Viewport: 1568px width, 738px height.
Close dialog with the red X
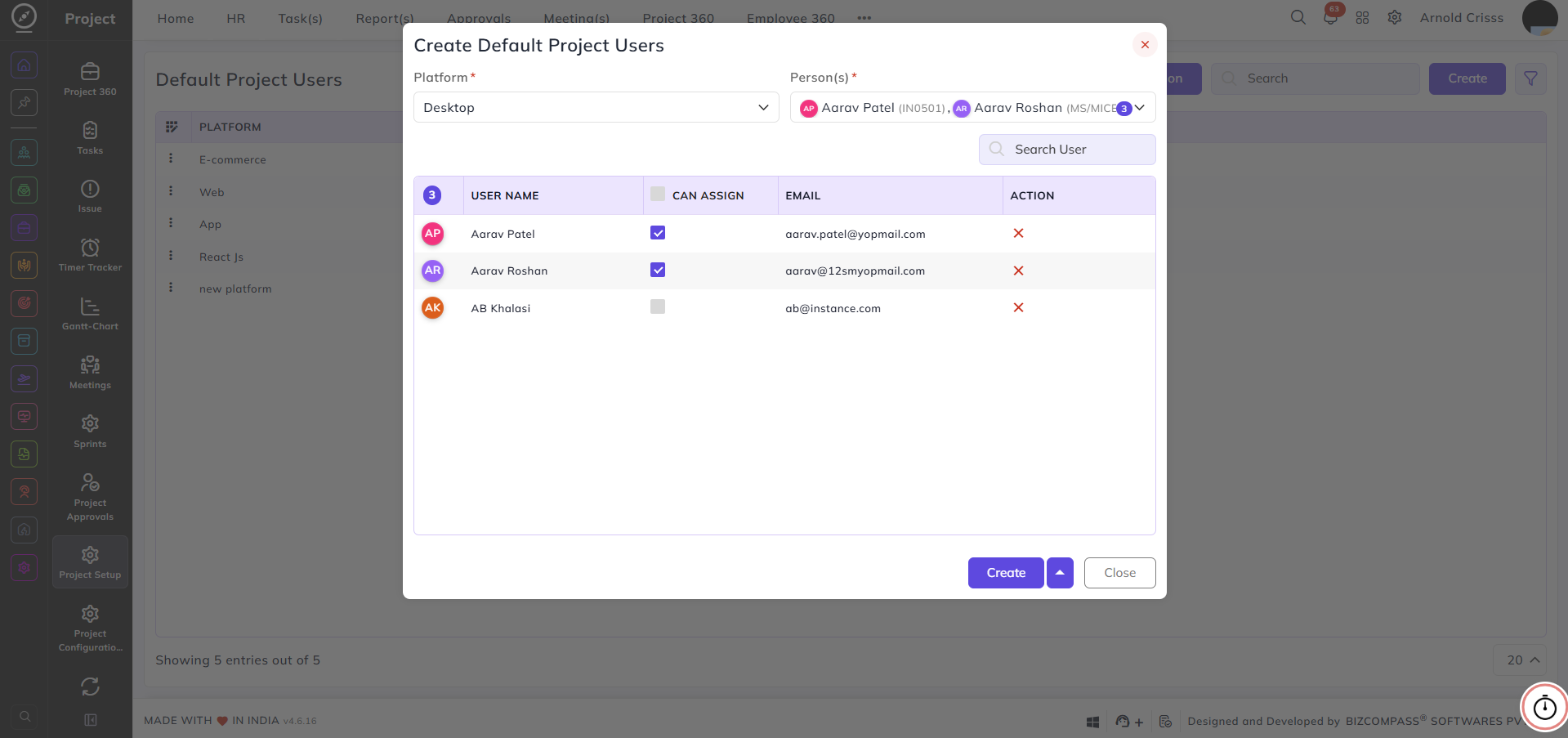click(1145, 45)
